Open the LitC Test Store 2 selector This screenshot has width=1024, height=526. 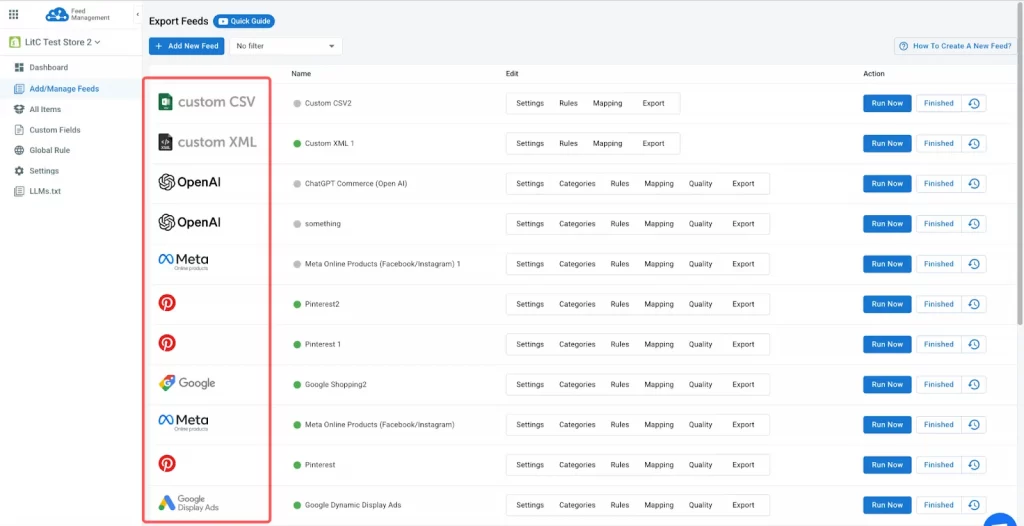(x=54, y=42)
